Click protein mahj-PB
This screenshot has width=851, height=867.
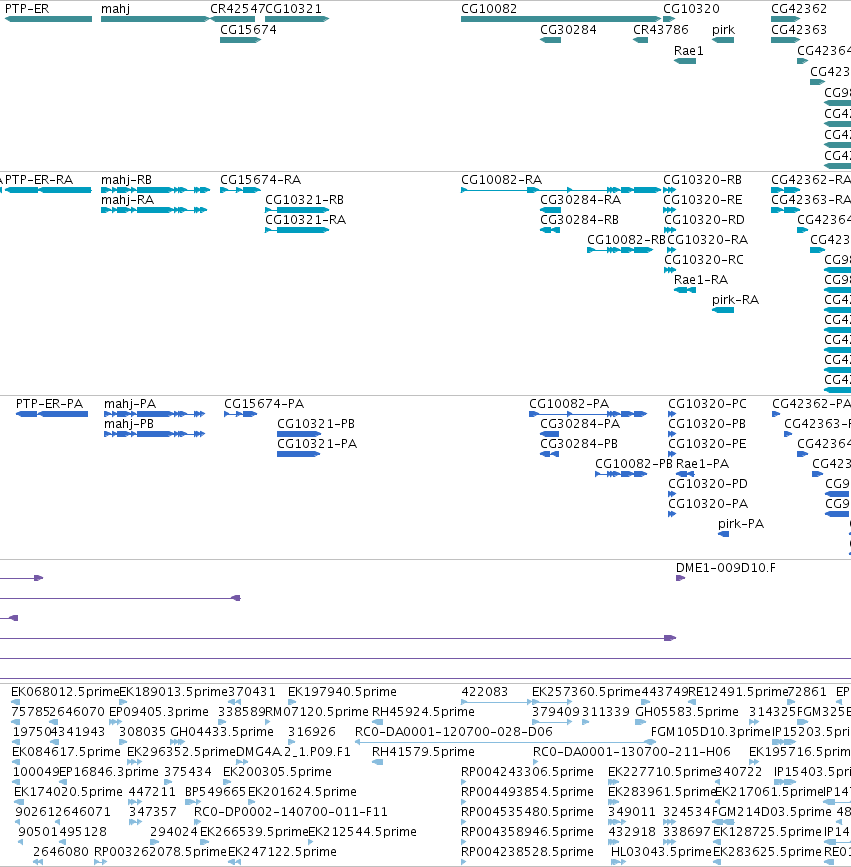click(129, 424)
